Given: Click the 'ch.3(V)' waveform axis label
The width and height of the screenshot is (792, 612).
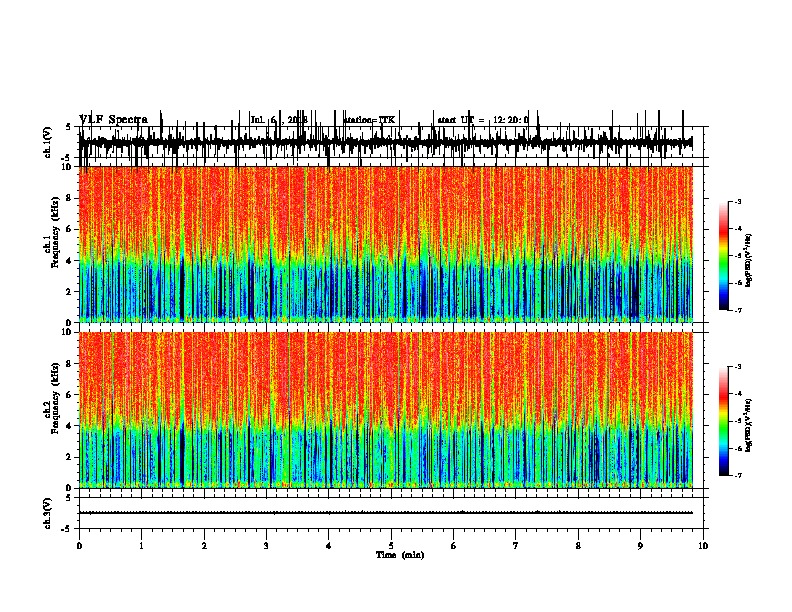Looking at the screenshot, I should [47, 513].
